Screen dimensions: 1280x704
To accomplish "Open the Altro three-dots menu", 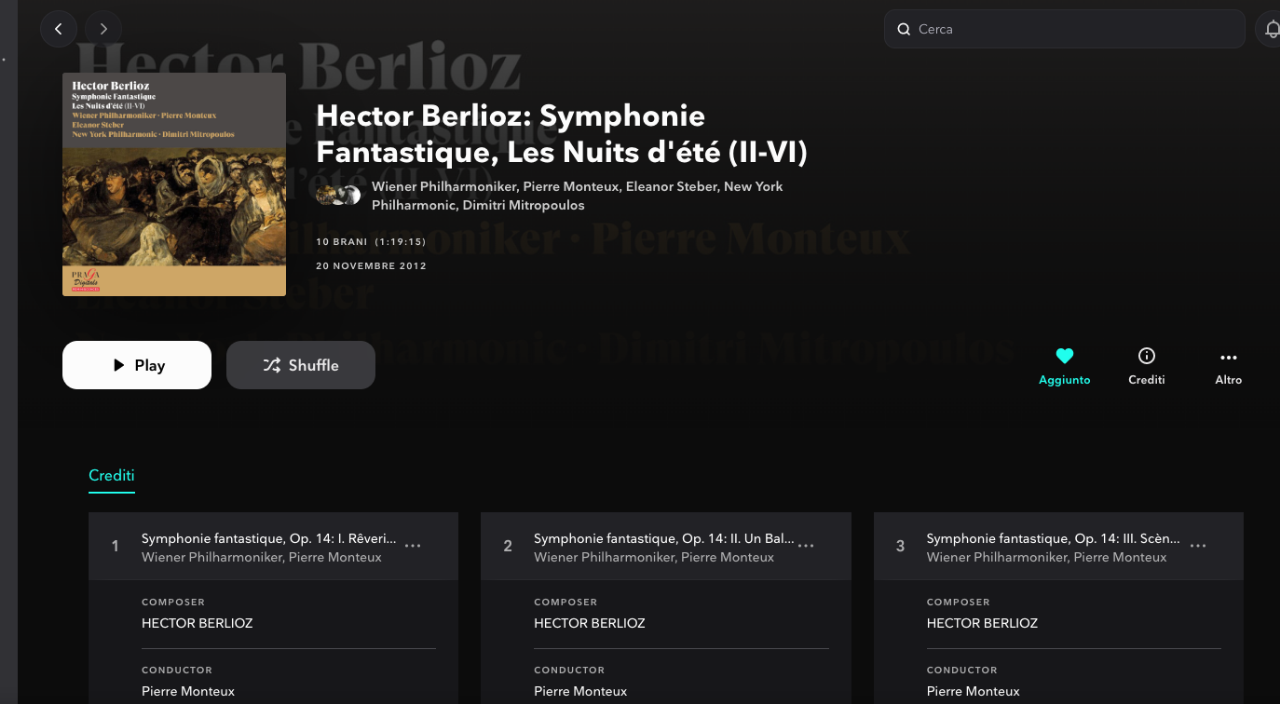I will point(1228,357).
